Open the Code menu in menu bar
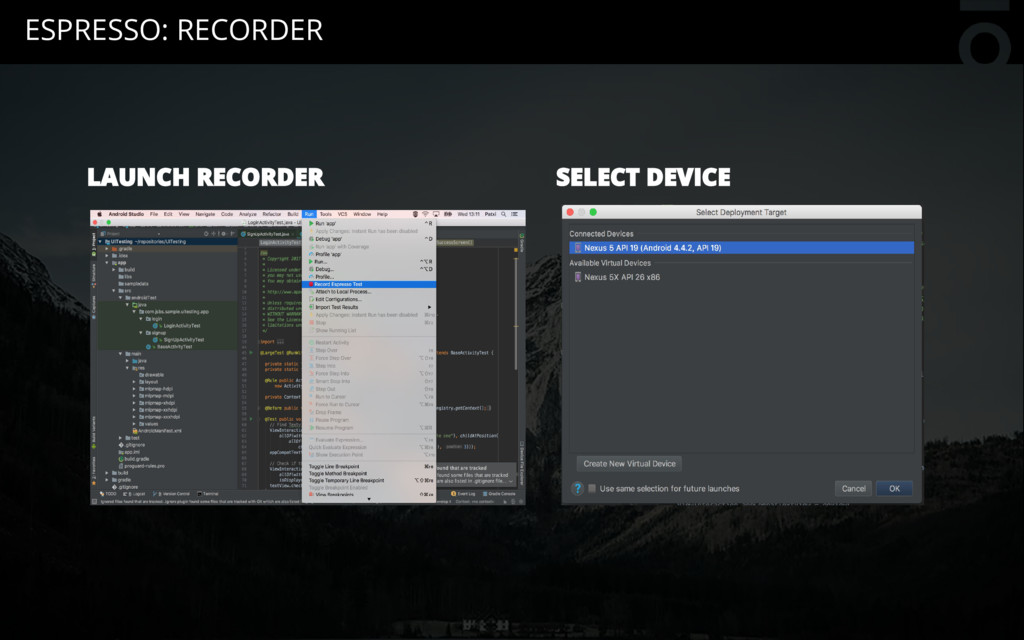1024x640 pixels. click(x=227, y=214)
